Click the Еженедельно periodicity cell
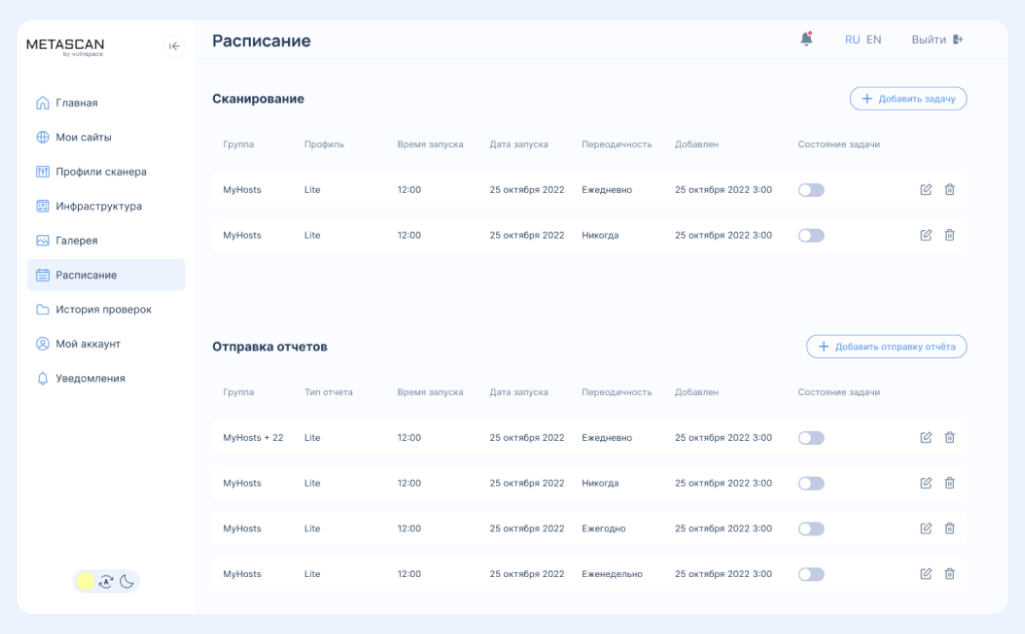The image size is (1025, 634). click(x=612, y=574)
